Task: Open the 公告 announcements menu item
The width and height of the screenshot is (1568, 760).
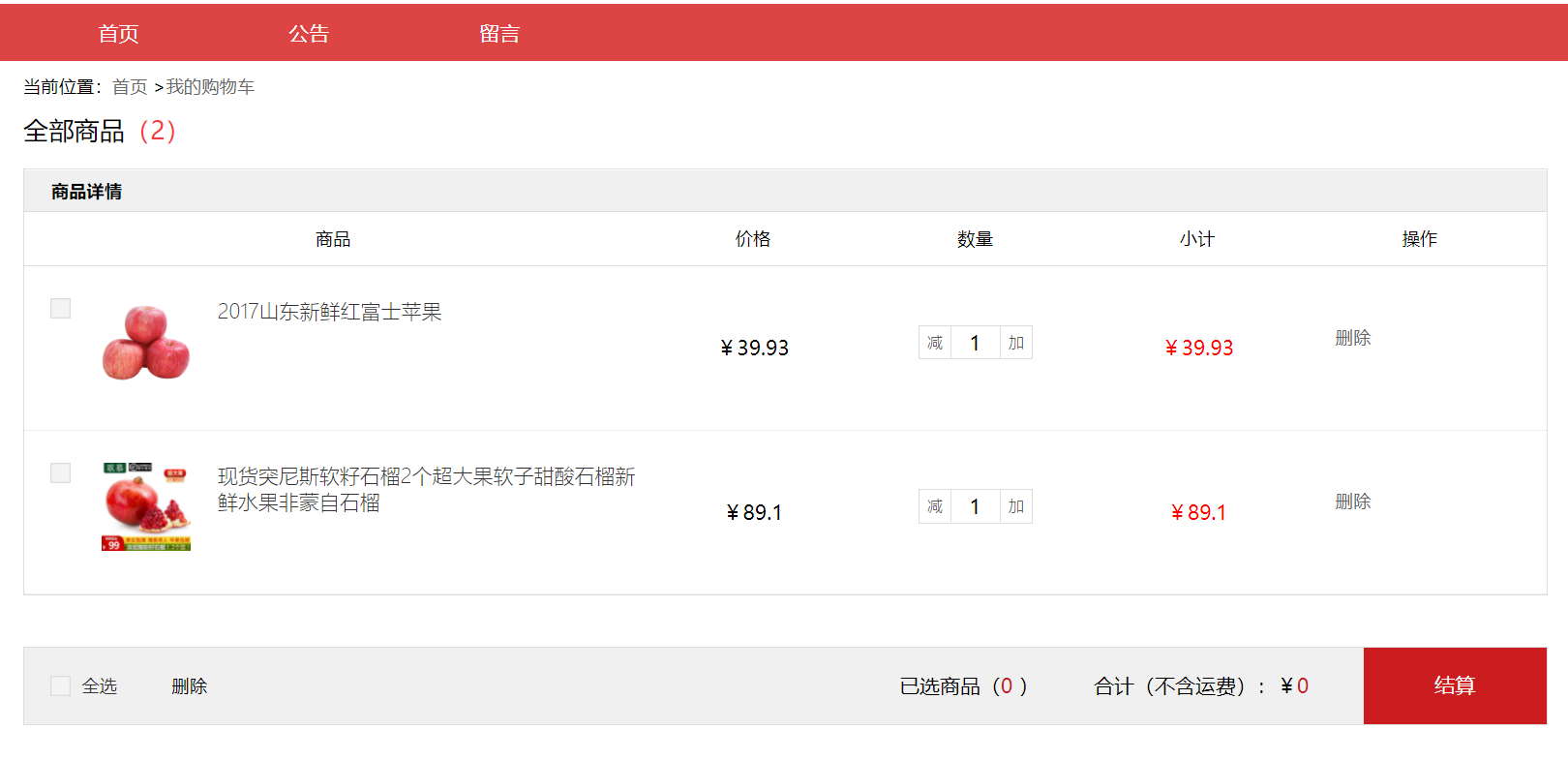Action: coord(308,32)
